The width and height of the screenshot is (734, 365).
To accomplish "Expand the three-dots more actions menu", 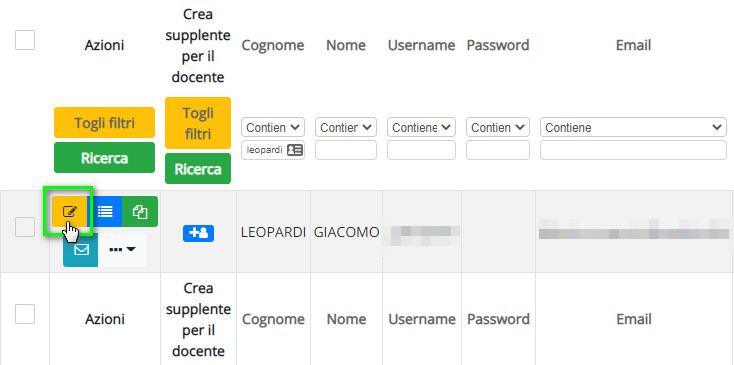I will pyautogui.click(x=122, y=250).
